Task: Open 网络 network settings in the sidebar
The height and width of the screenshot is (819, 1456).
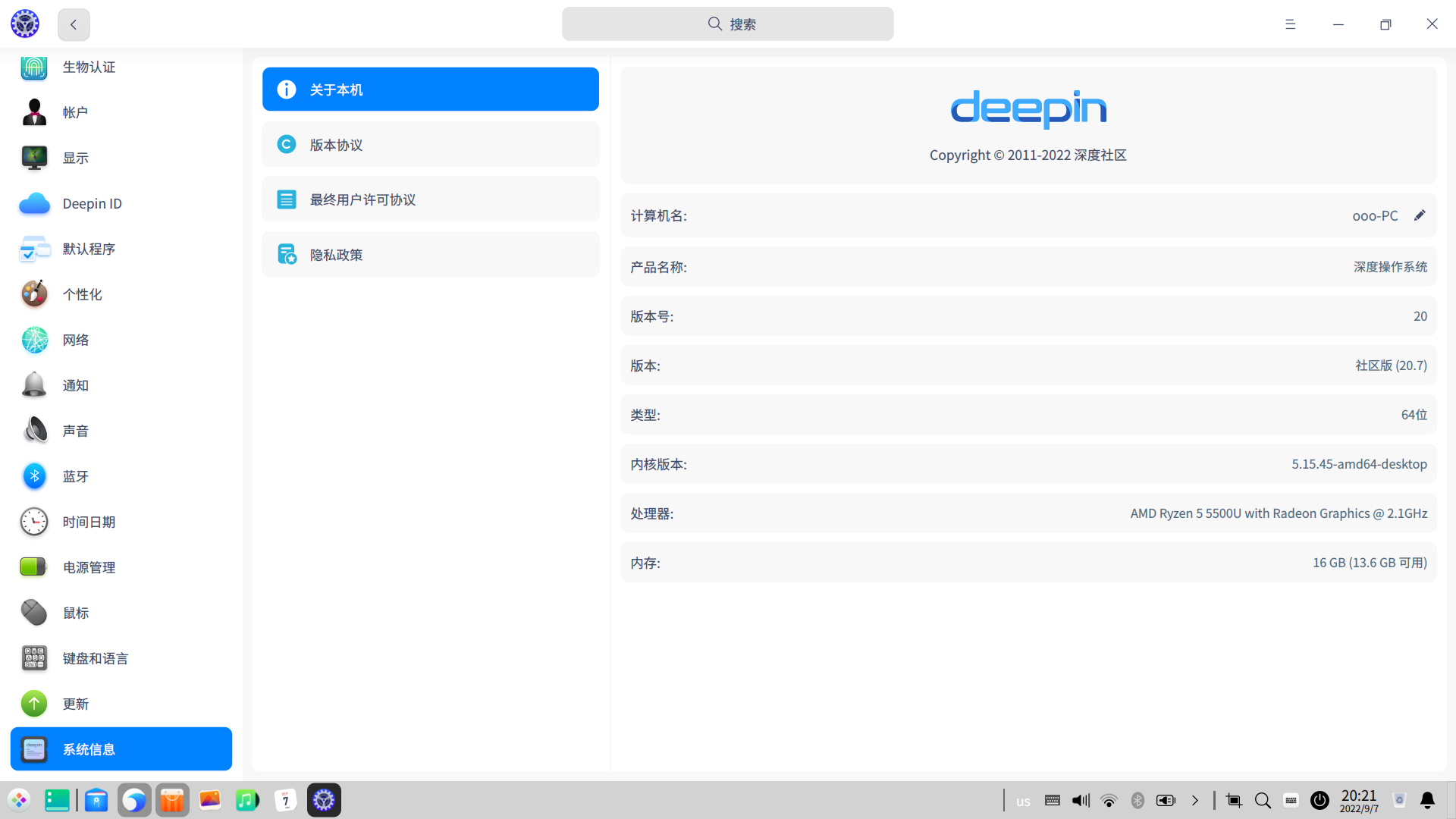Action: point(74,340)
